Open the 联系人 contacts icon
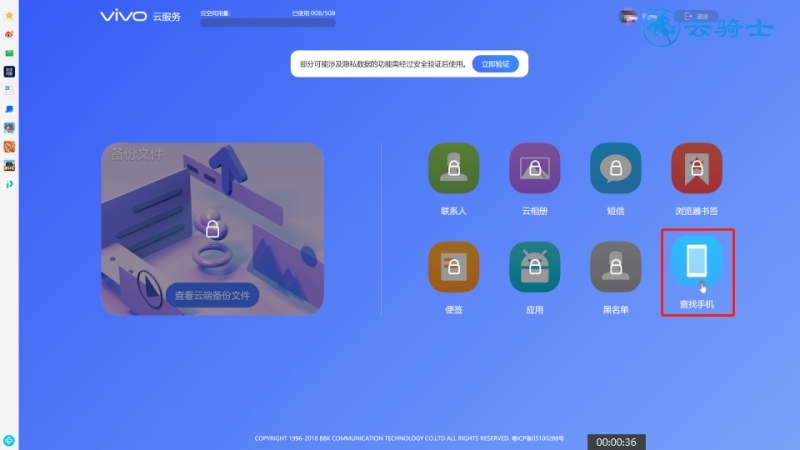The width and height of the screenshot is (800, 450). tap(454, 168)
